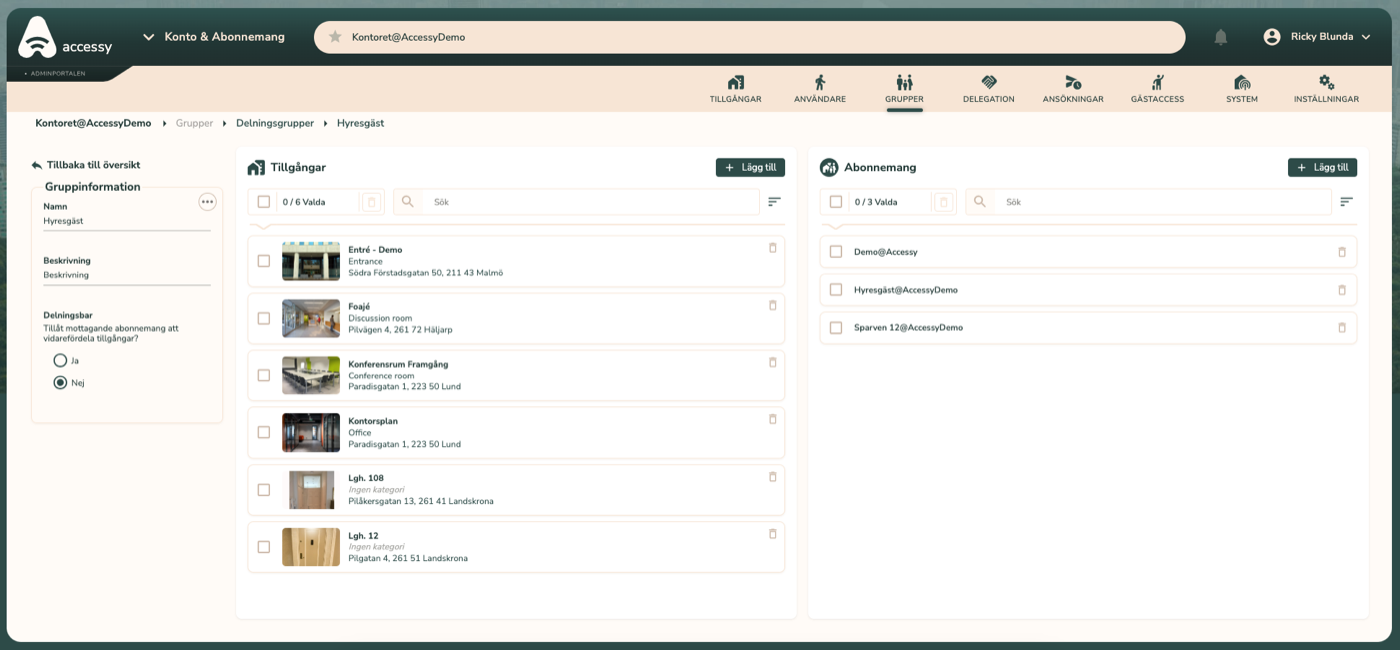This screenshot has width=1400, height=650.
Task: Click the Hyresgäst breadcrumb
Action: coord(360,123)
